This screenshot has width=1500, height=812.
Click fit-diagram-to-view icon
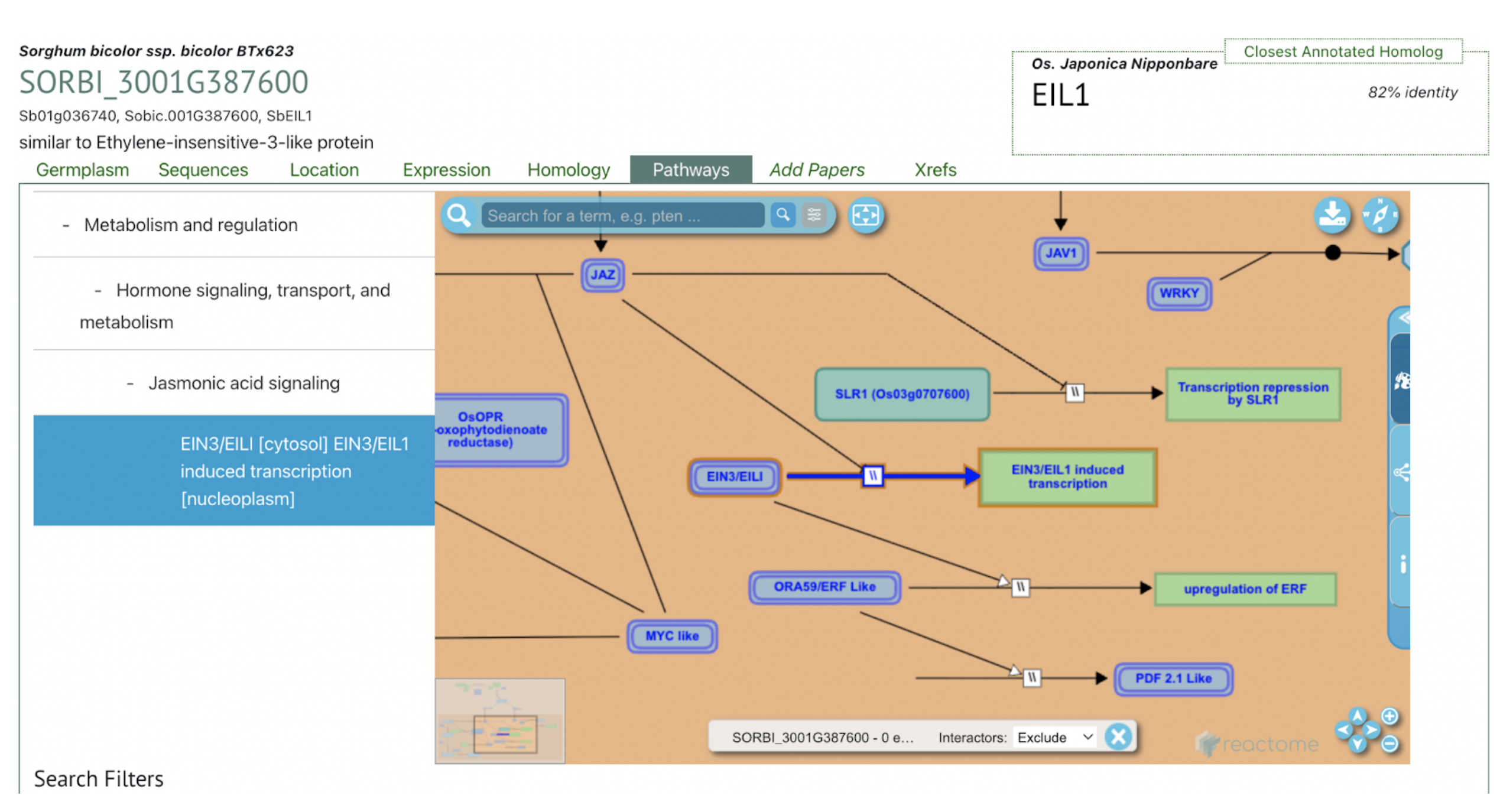coord(865,215)
